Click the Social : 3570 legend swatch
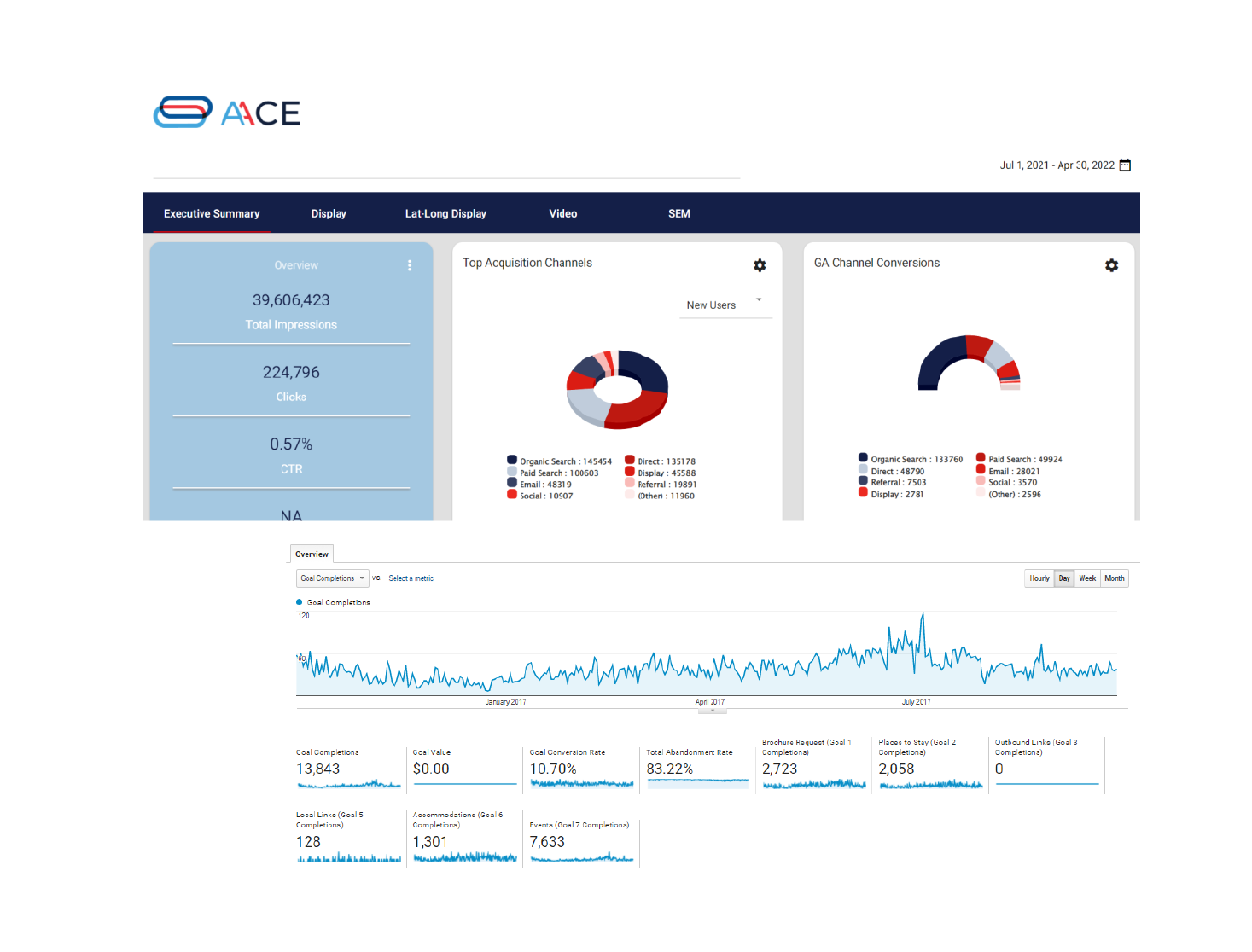This screenshot has height=952, width=1252. pos(981,481)
